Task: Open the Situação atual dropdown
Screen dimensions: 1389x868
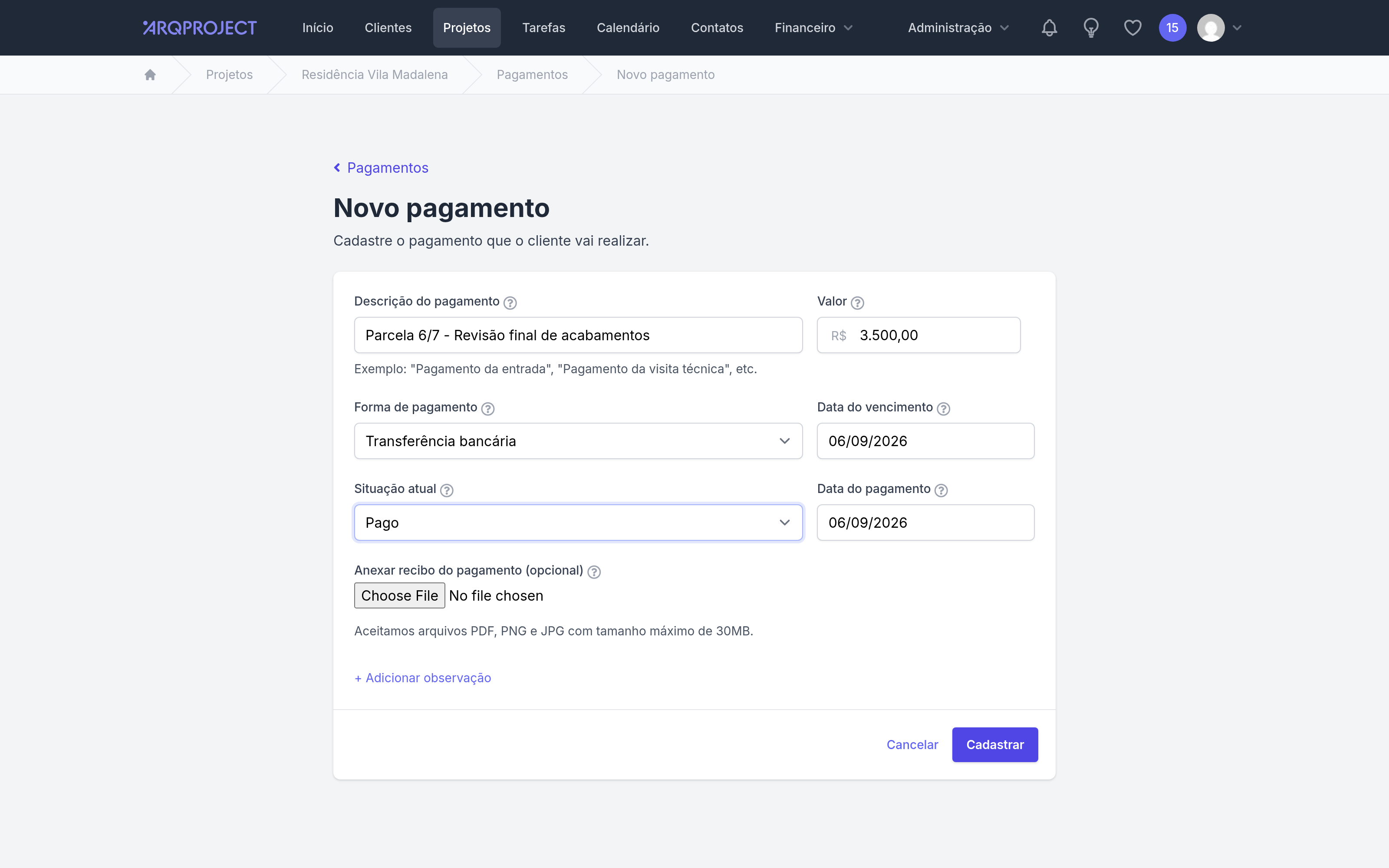Action: [x=578, y=523]
